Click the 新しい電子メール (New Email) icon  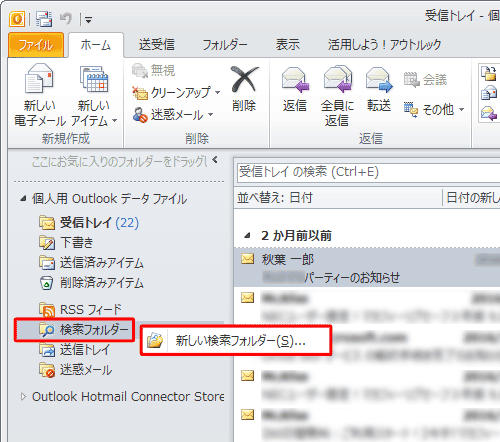click(x=39, y=79)
